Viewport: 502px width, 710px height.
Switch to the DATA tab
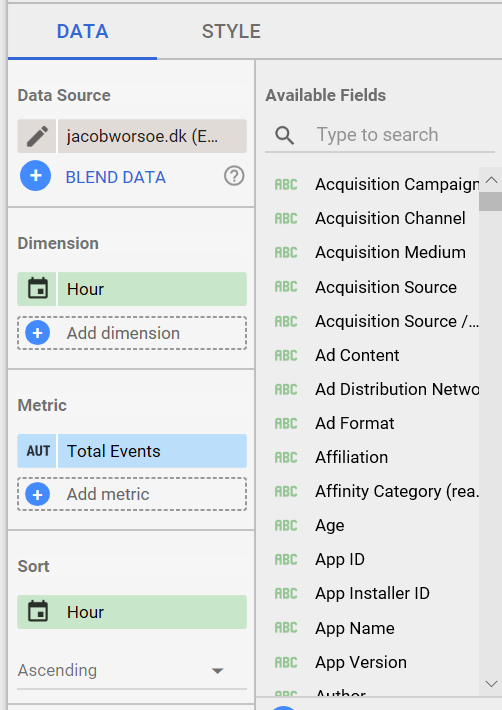[82, 31]
